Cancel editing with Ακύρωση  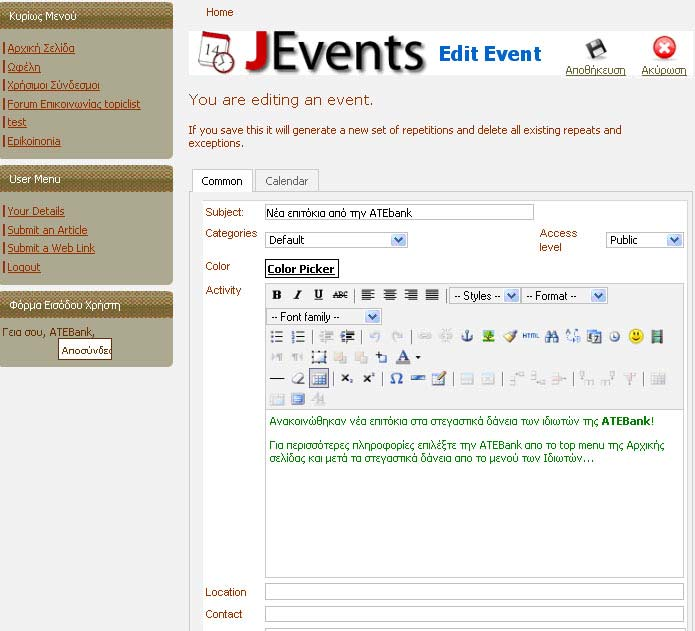pos(664,57)
